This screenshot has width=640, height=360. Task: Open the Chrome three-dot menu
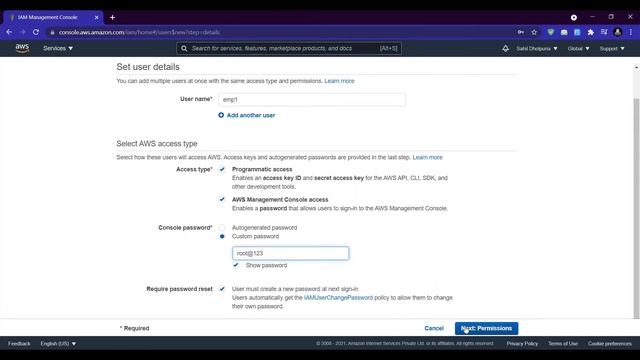[x=631, y=32]
